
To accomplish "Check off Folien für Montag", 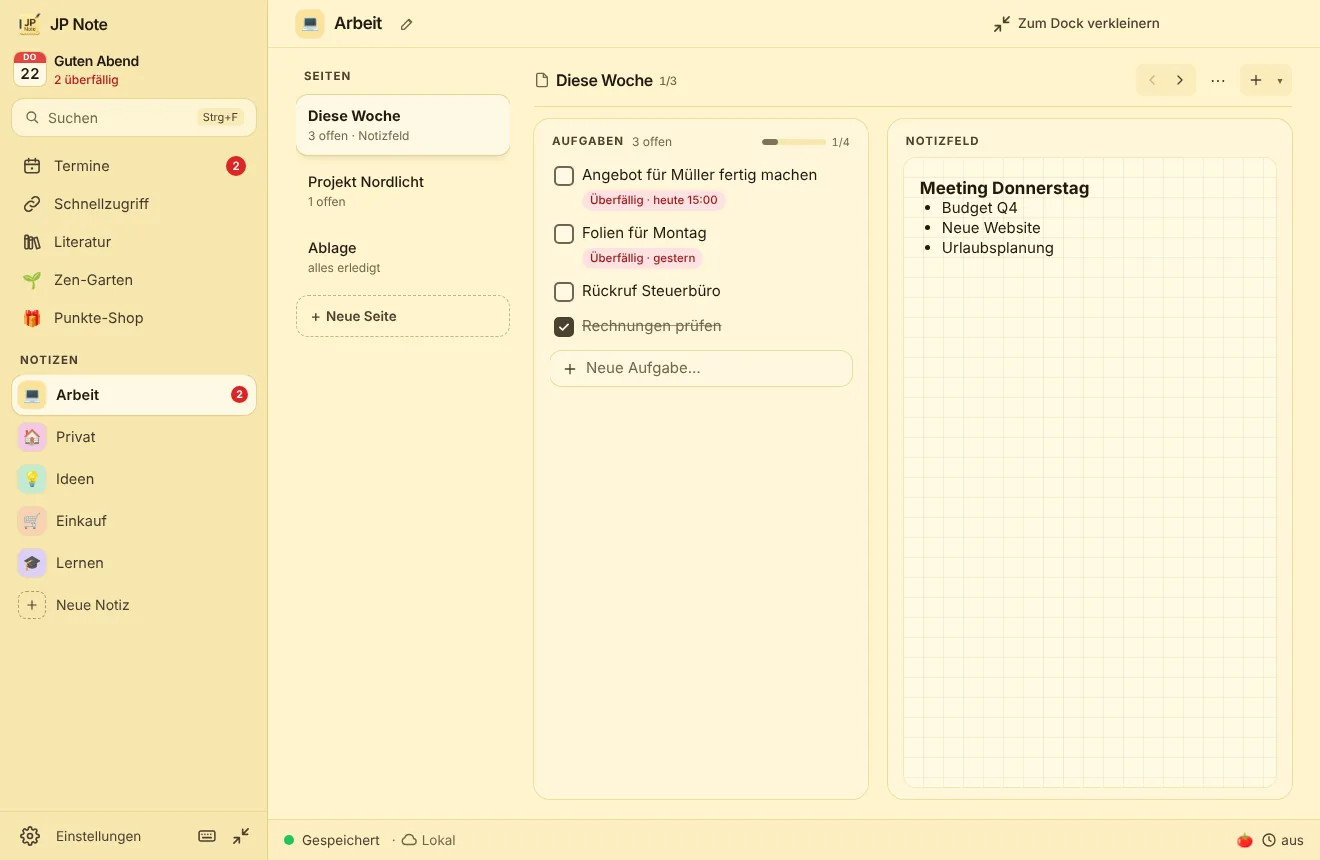I will [564, 234].
